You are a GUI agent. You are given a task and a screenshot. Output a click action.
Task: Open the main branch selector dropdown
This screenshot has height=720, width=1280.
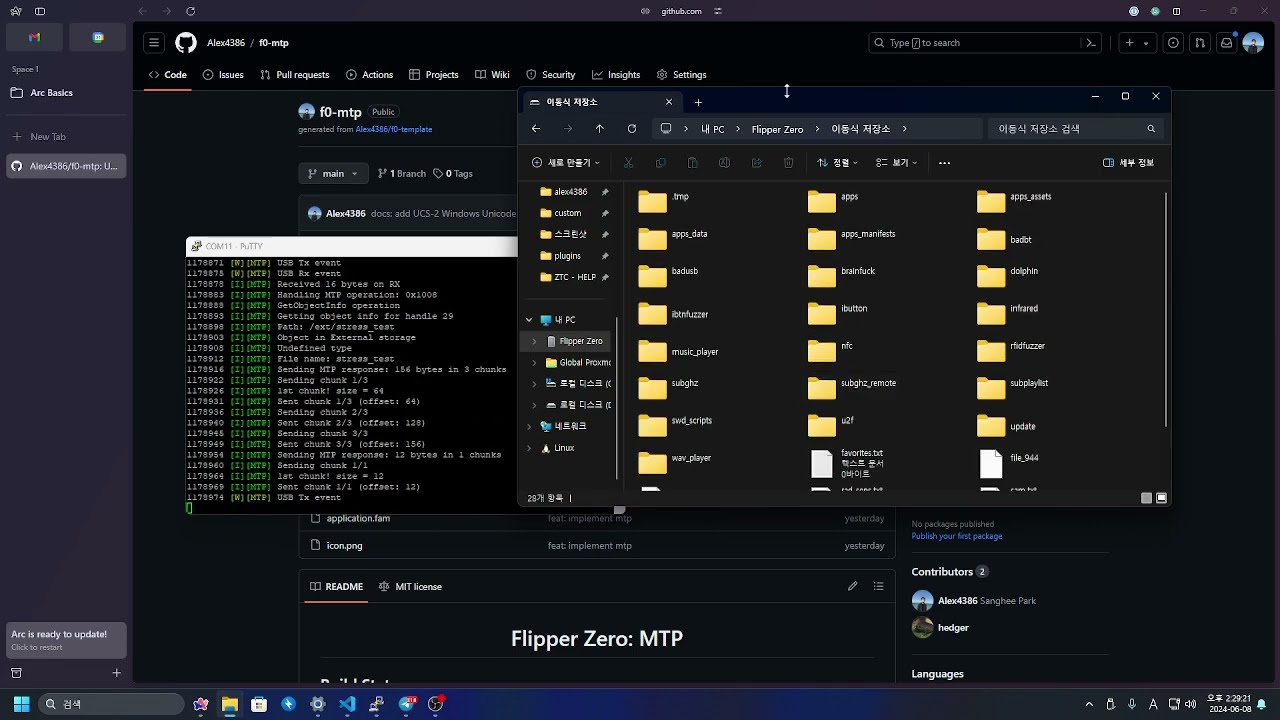coord(333,173)
